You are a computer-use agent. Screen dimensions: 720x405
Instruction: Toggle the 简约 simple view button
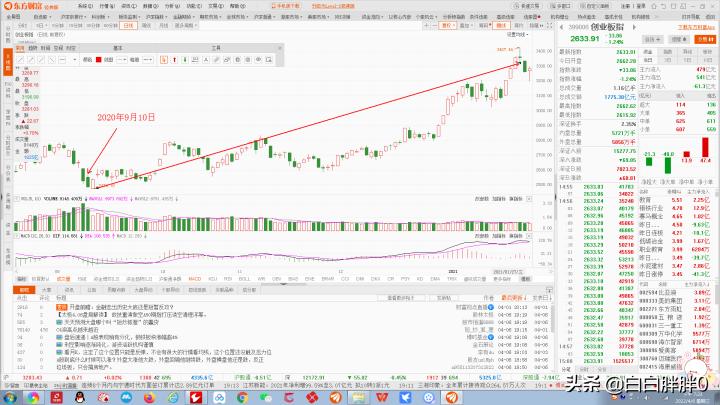519,26
